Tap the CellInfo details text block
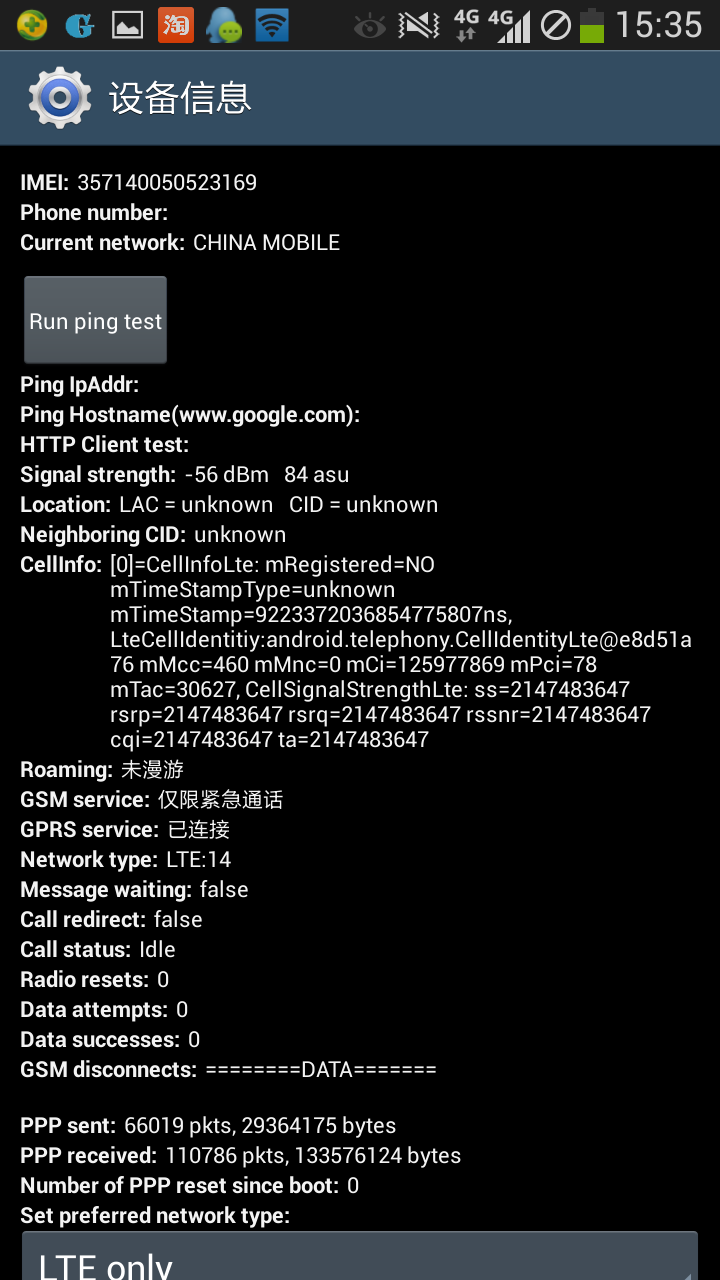Image resolution: width=720 pixels, height=1280 pixels. click(401, 652)
